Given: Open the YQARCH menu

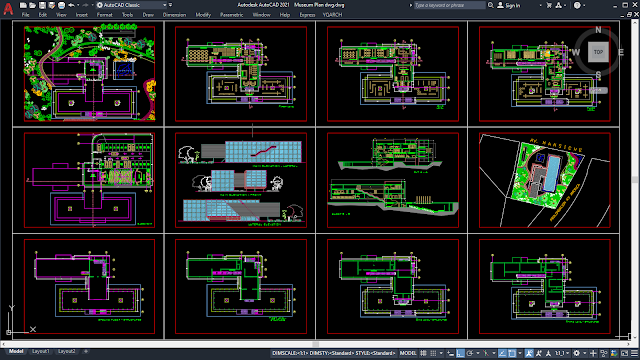Looking at the screenshot, I should (332, 15).
